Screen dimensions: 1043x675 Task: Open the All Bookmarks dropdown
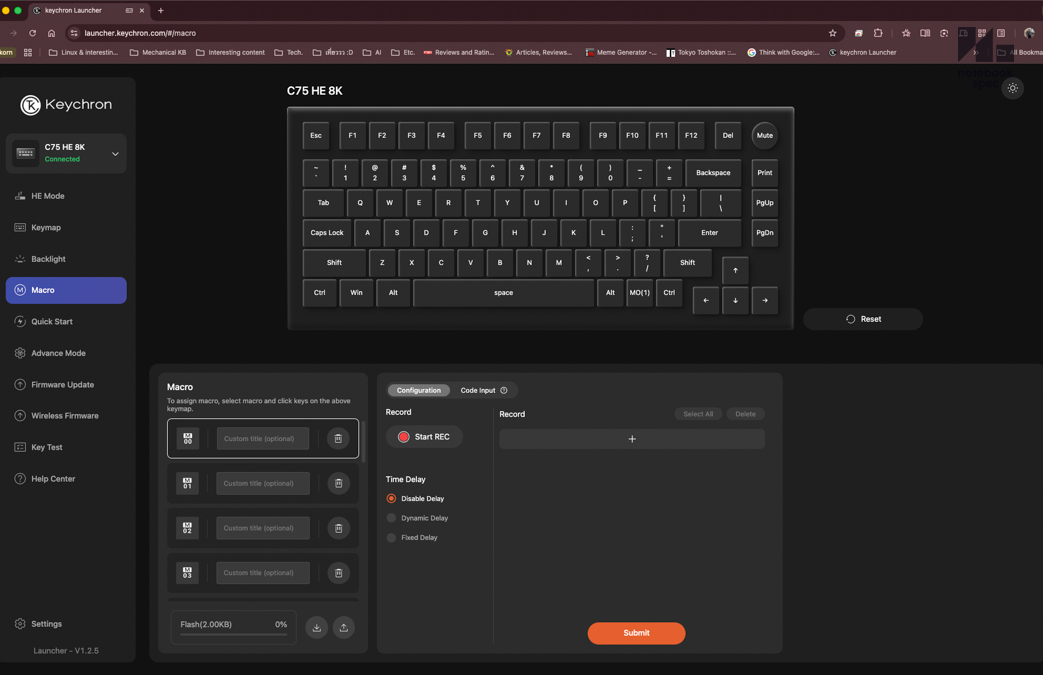[1021, 52]
